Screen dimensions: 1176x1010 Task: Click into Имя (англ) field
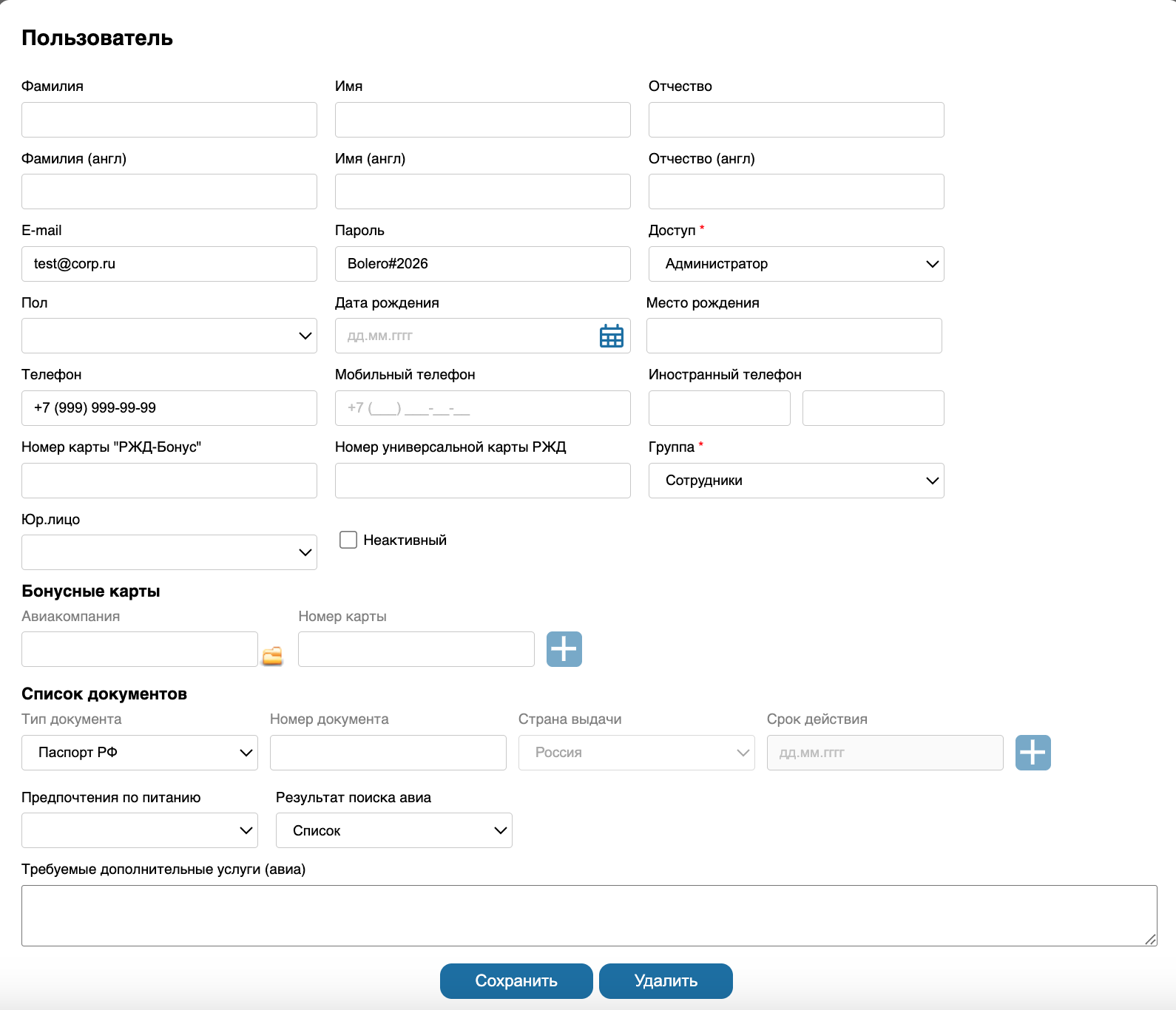(x=483, y=192)
